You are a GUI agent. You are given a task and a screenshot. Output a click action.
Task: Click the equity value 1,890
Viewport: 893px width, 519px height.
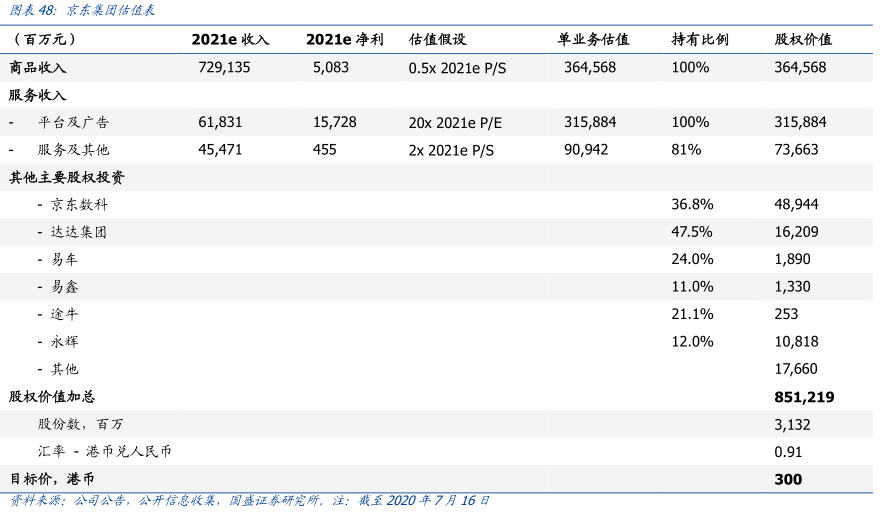click(792, 259)
